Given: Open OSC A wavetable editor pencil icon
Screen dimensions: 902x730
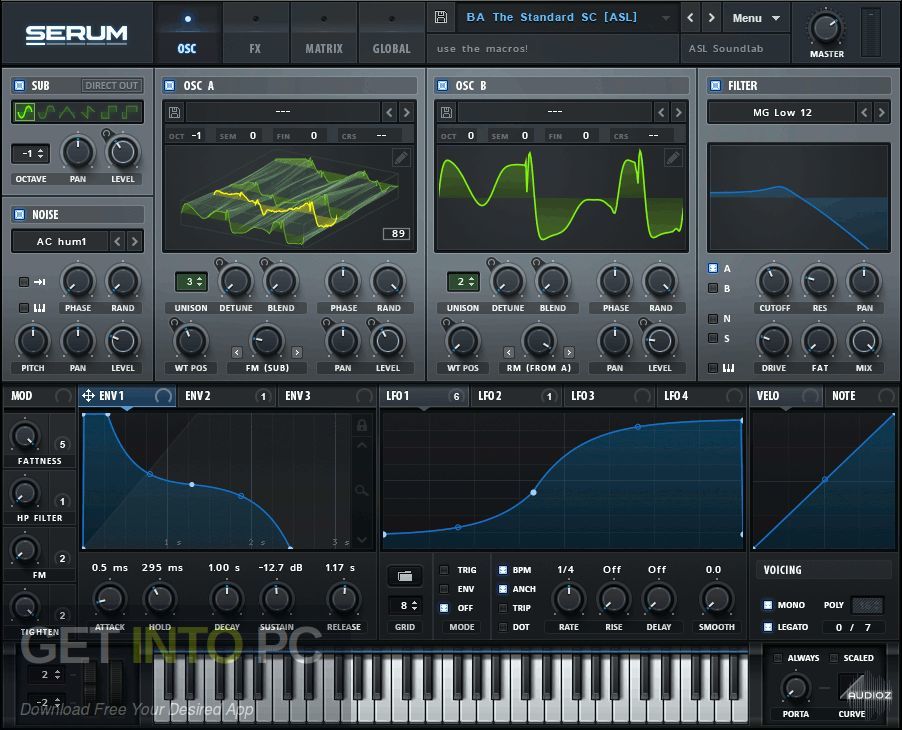Looking at the screenshot, I should 401,157.
